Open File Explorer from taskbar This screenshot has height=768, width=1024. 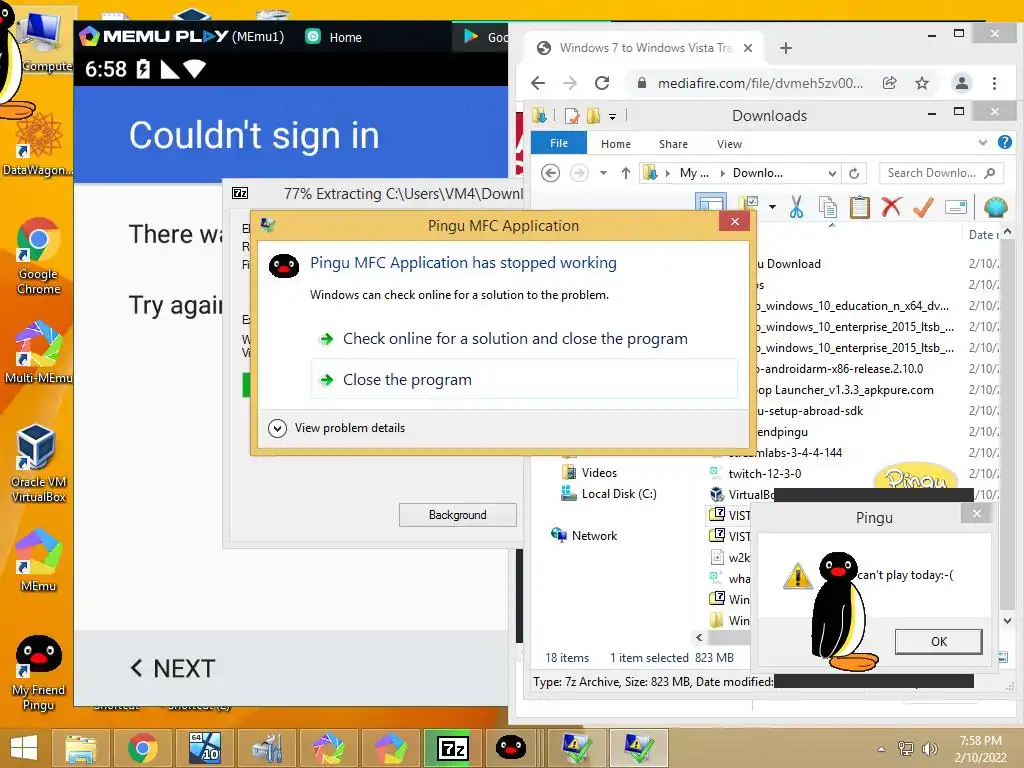80,748
